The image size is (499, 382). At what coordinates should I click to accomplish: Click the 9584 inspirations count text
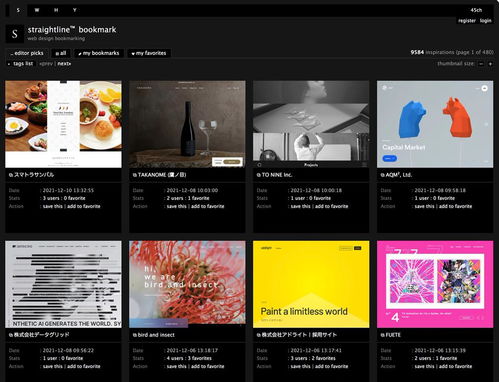point(452,52)
